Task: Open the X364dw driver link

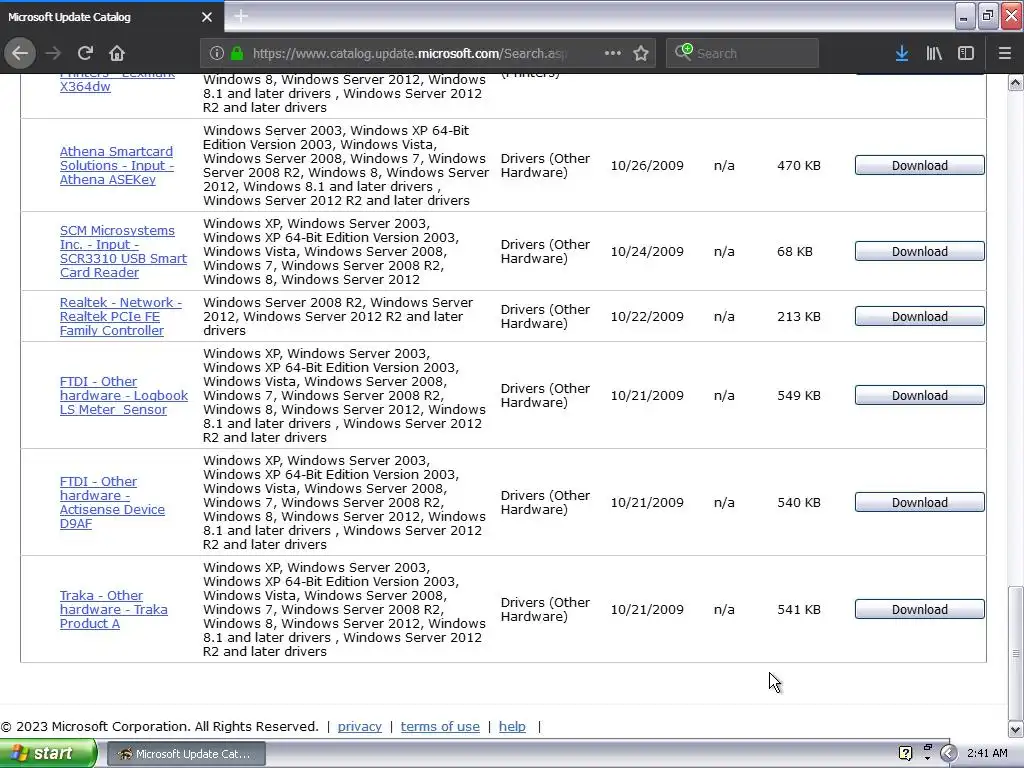Action: [x=85, y=86]
